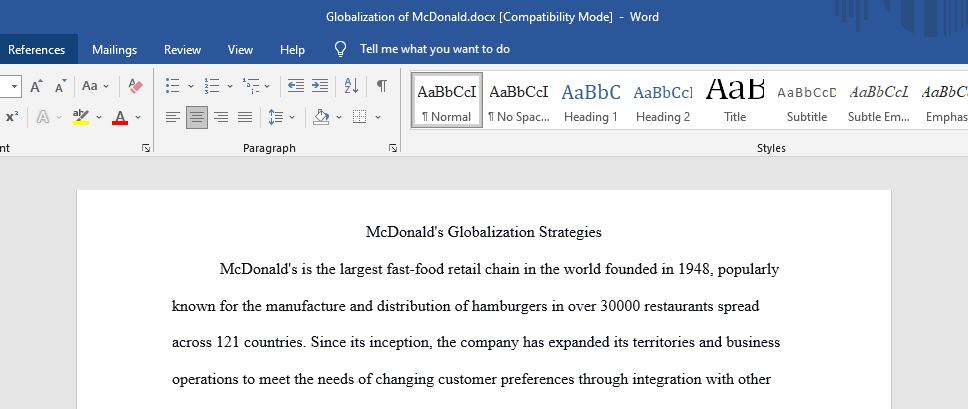Toggle center alignment
This screenshot has height=409, width=968.
197,117
